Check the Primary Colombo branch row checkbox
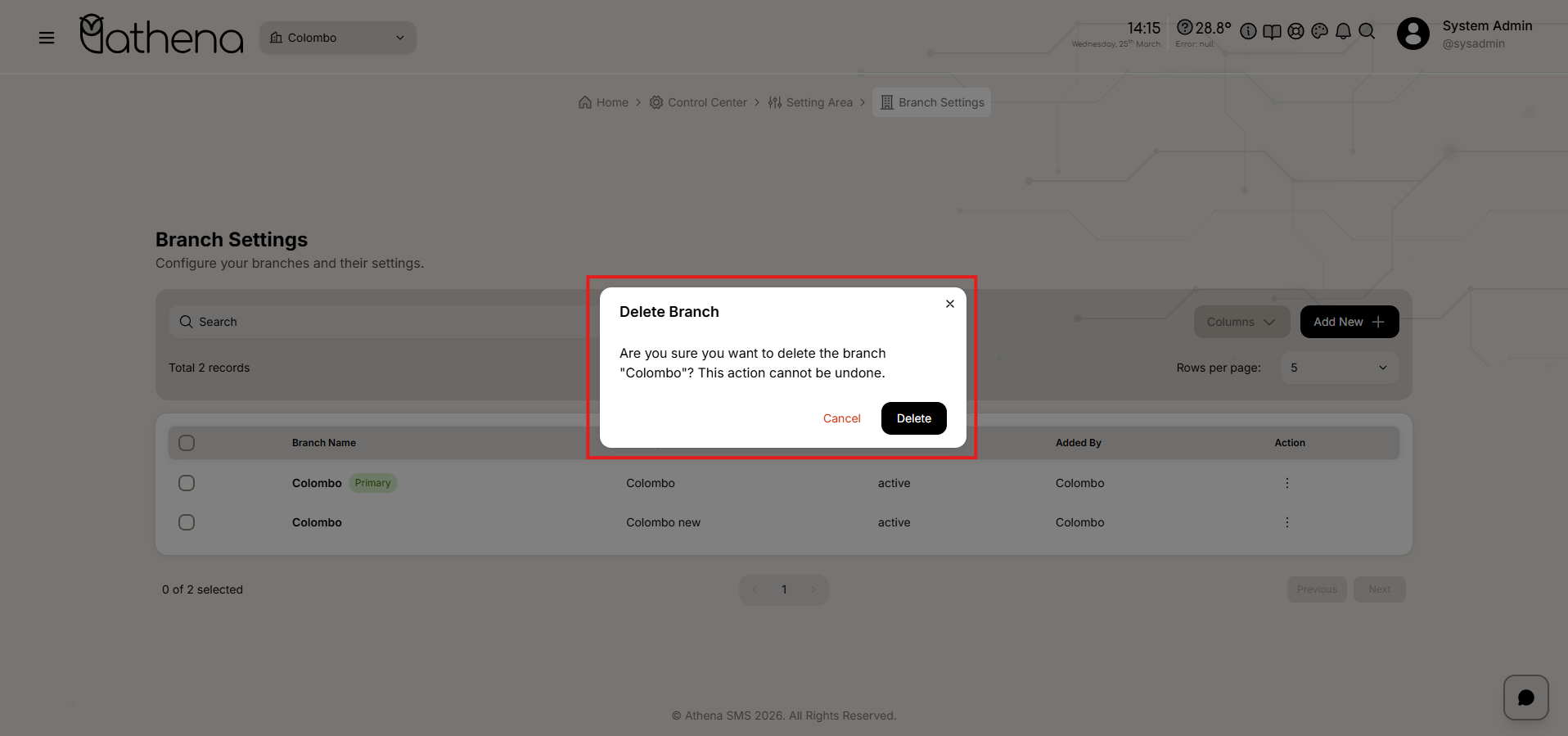The image size is (1568, 736). point(187,483)
